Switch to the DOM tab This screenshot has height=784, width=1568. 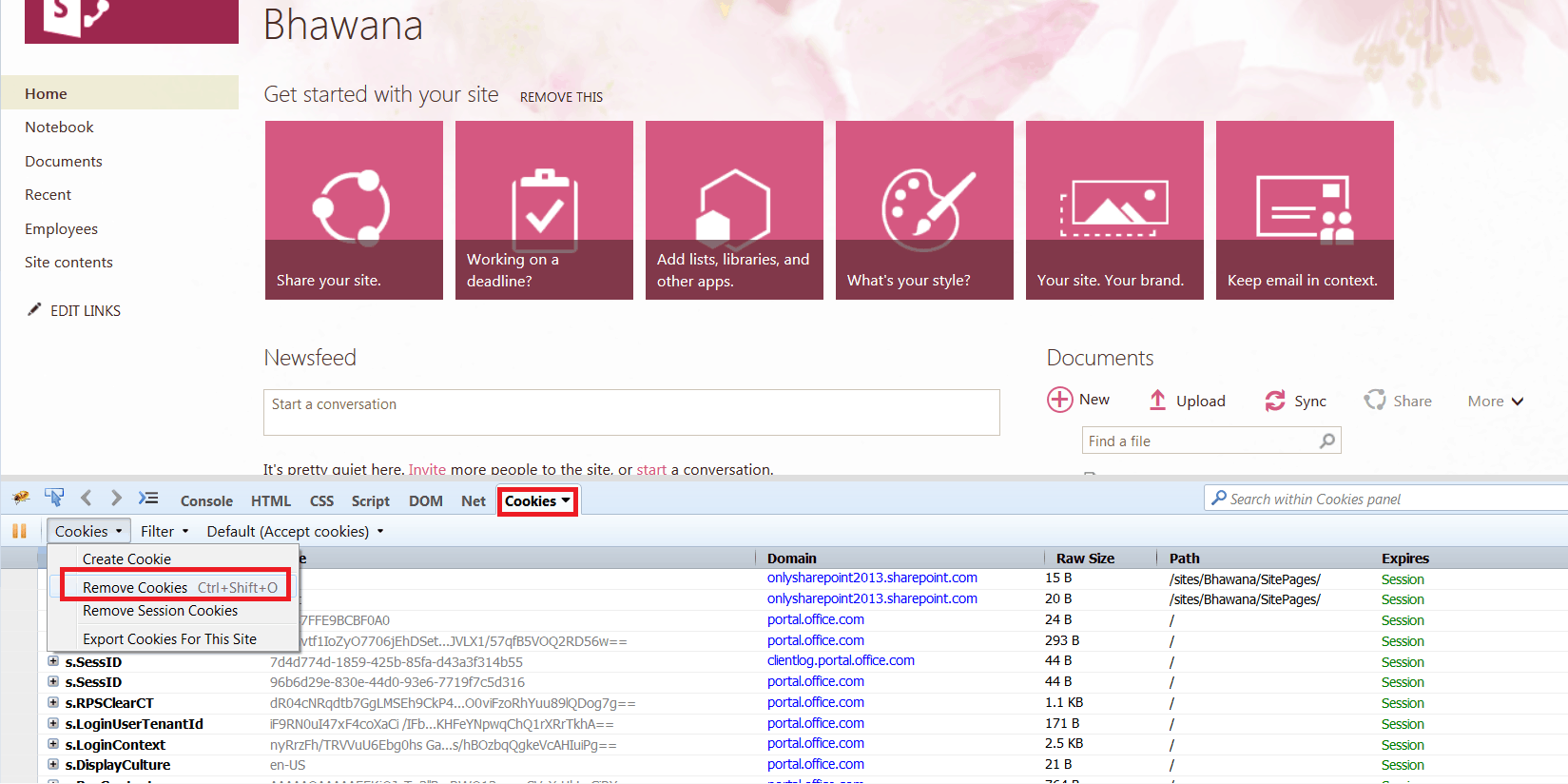(x=425, y=501)
